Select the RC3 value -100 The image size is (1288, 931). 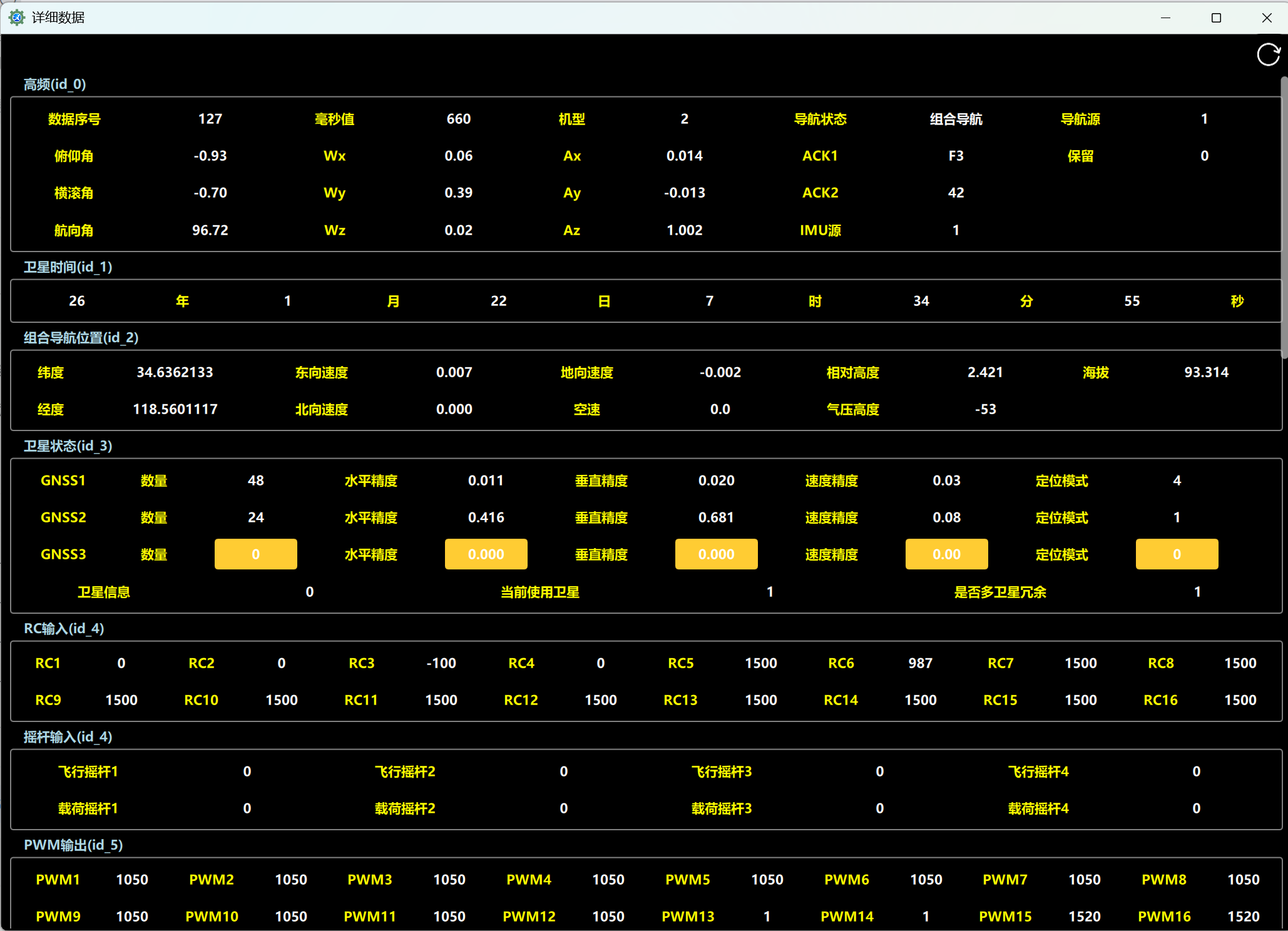pos(441,663)
